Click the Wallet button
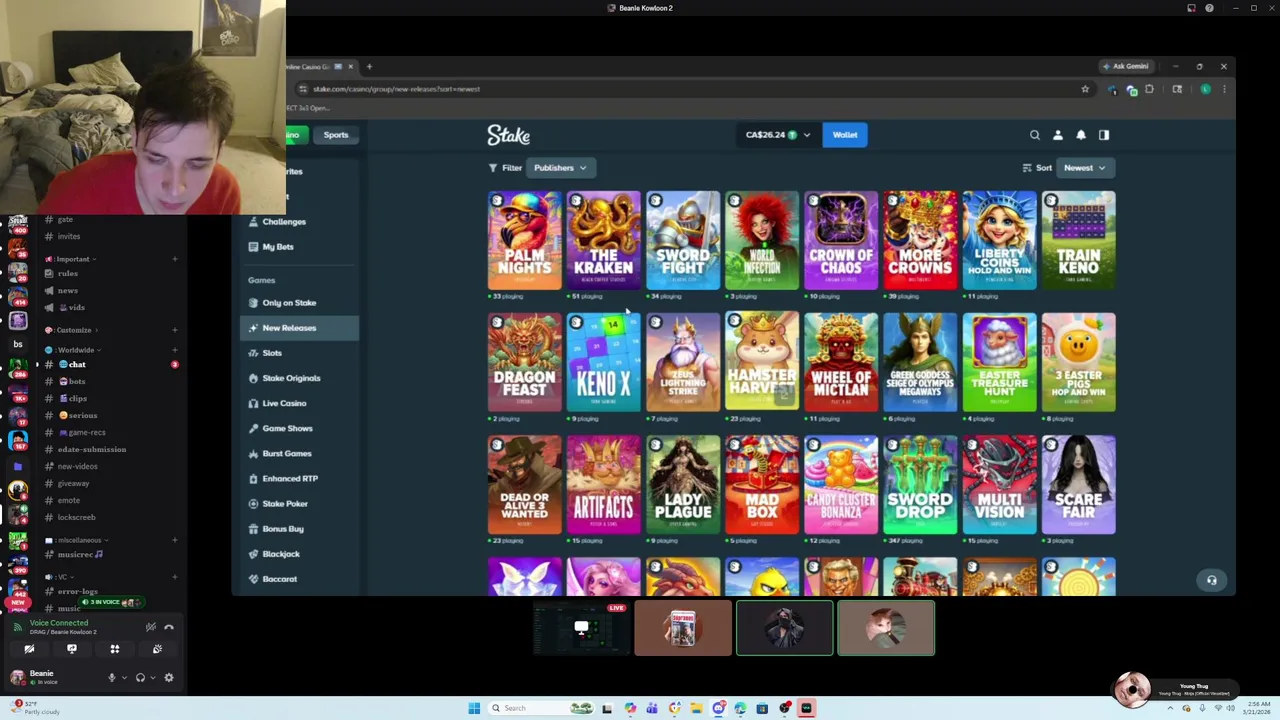1280x720 pixels. [x=845, y=135]
